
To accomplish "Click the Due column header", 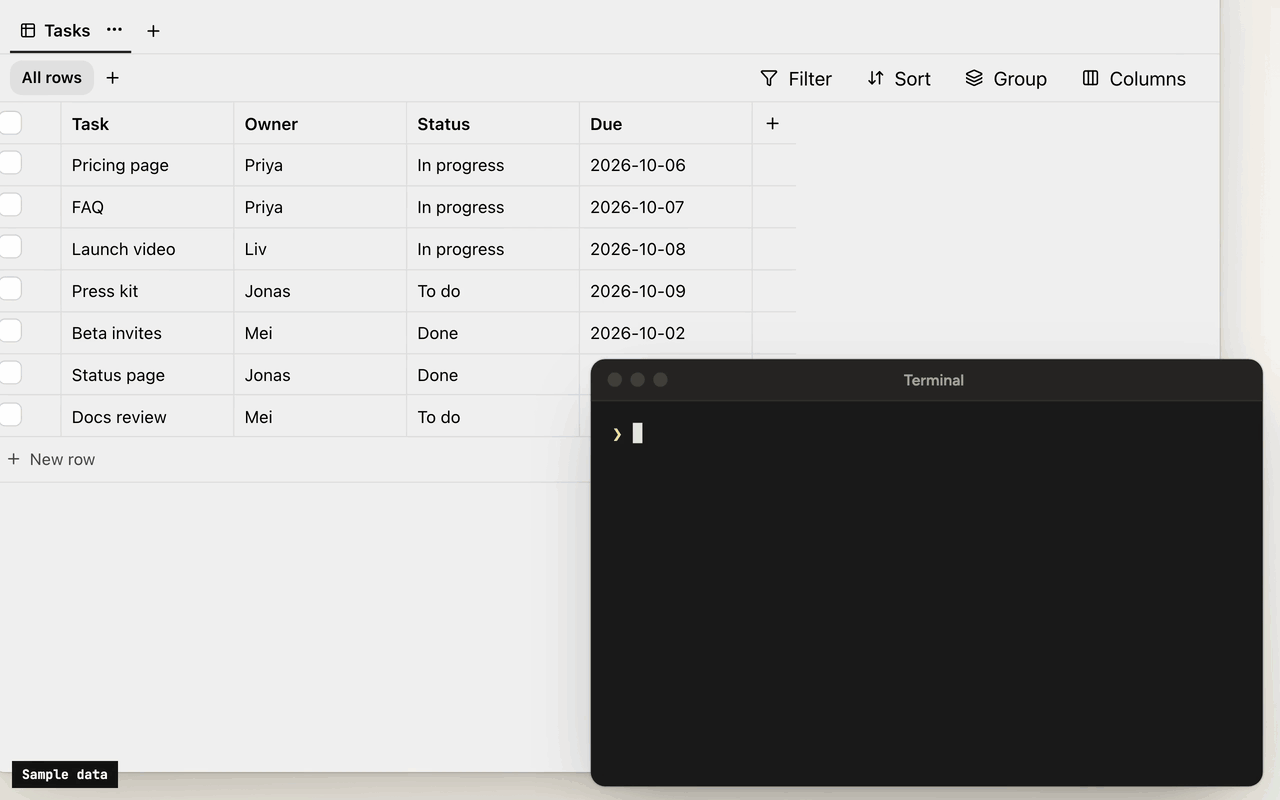I will click(666, 124).
